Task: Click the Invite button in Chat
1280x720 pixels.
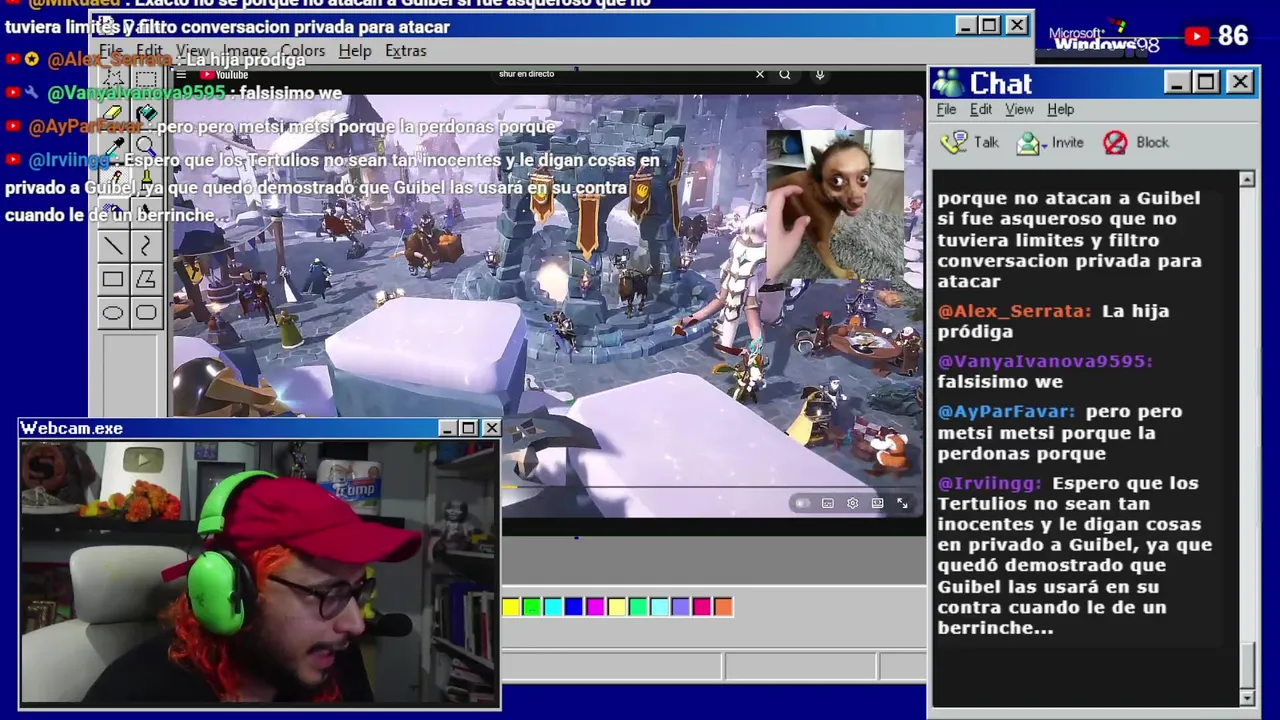Action: (x=1049, y=142)
